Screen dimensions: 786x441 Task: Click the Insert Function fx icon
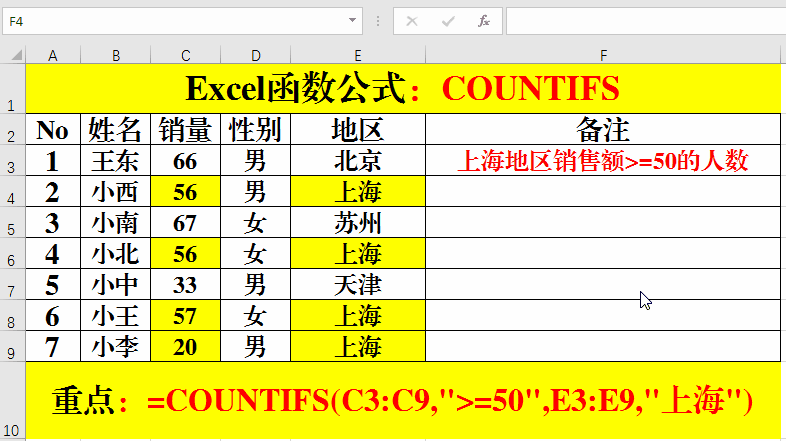[x=484, y=21]
